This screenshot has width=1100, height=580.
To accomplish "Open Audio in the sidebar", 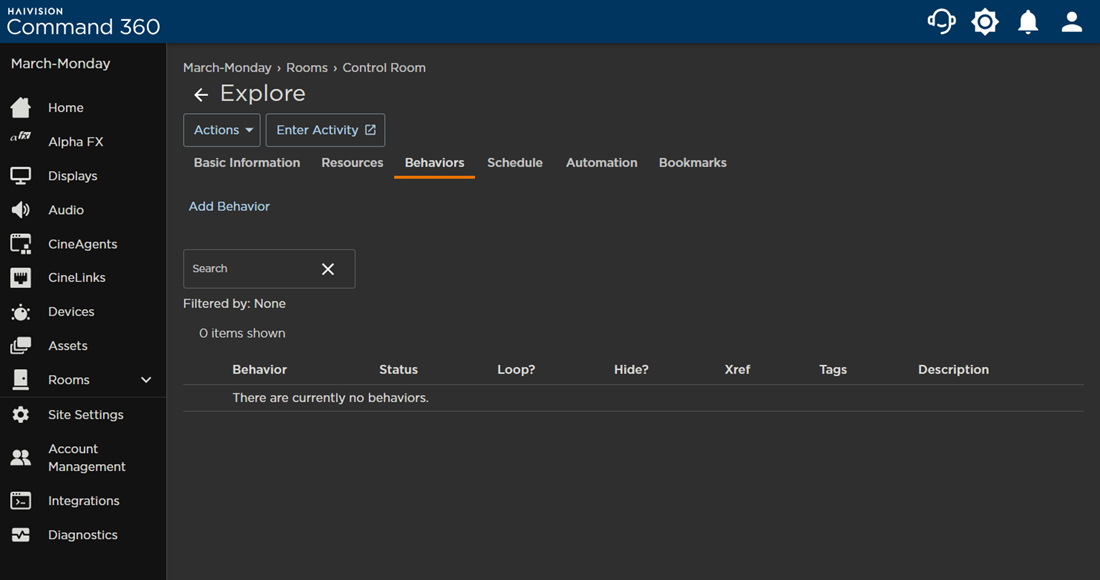I will coord(66,210).
